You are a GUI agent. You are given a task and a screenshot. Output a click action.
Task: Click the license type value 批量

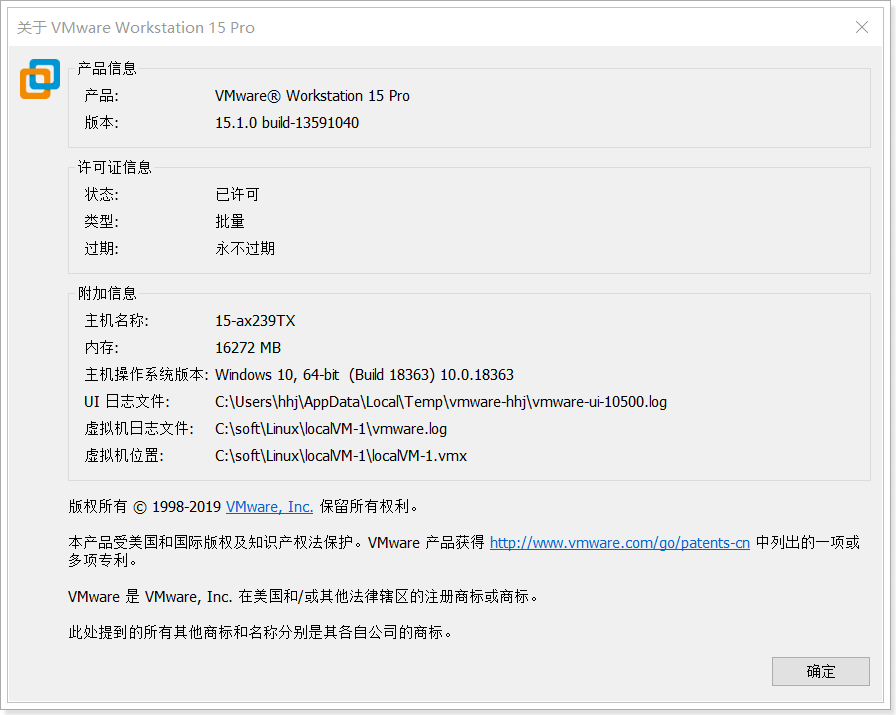click(230, 221)
